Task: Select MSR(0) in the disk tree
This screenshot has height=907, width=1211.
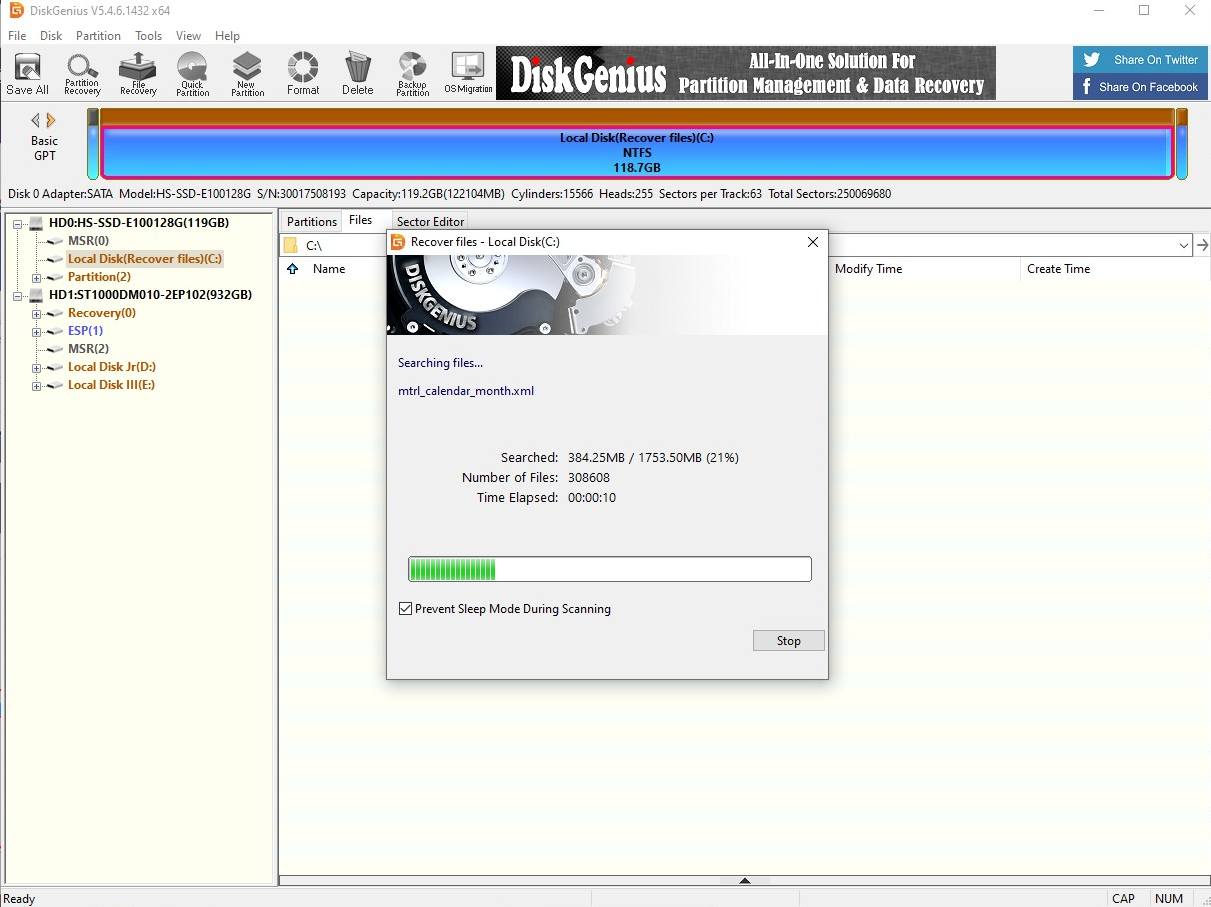Action: (88, 241)
